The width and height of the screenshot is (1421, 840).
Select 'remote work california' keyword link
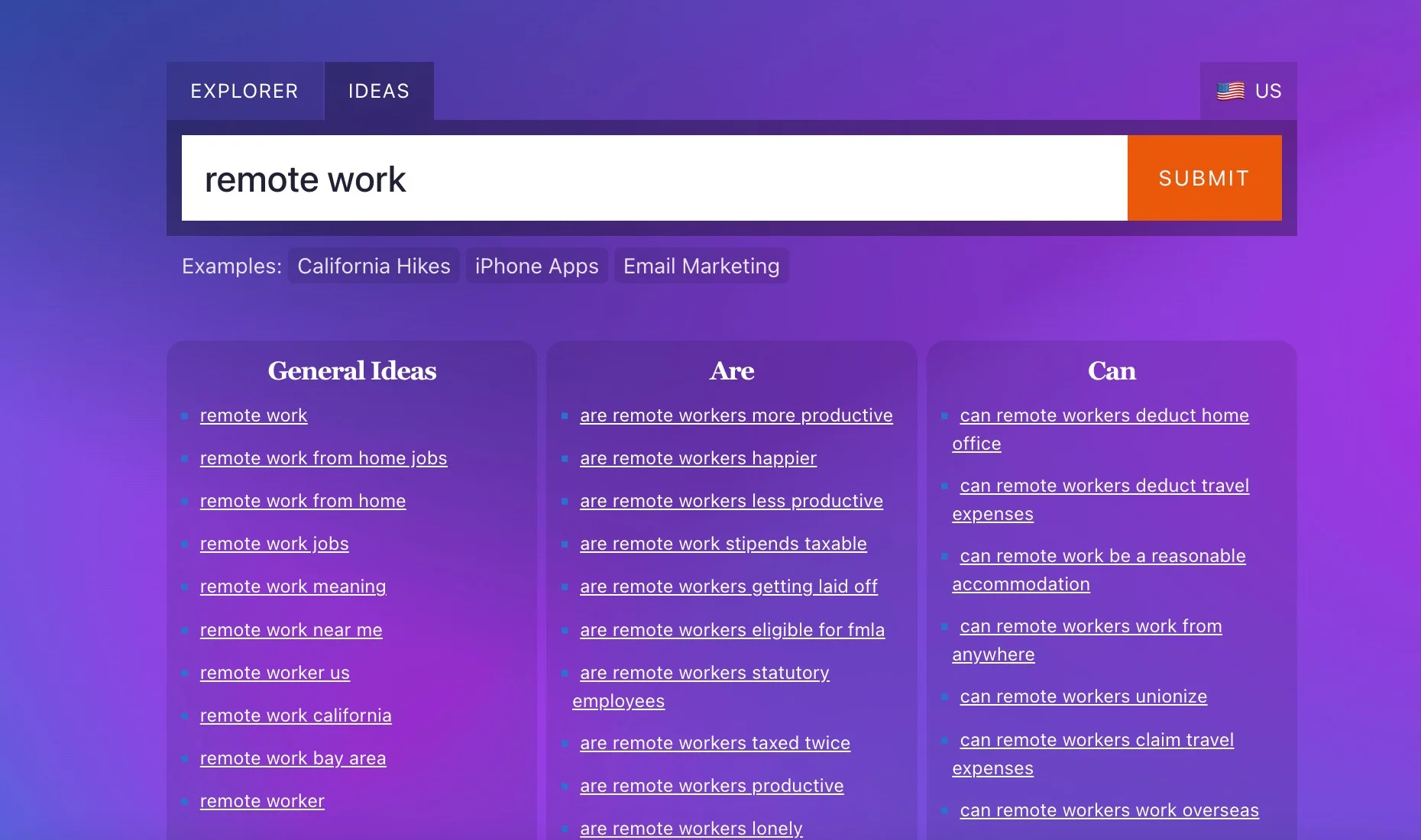click(296, 716)
